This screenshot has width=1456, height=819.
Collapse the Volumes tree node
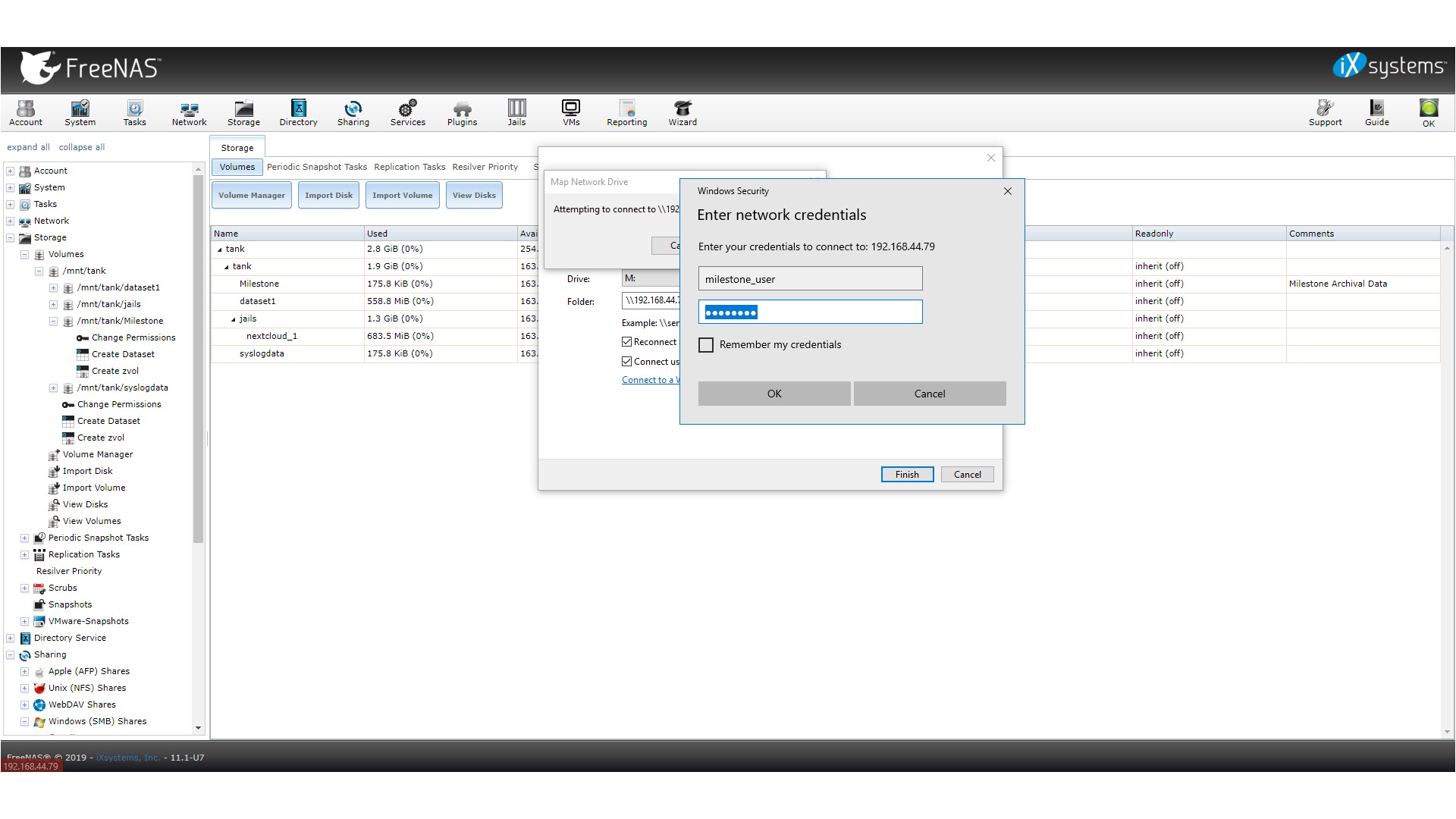pos(24,255)
